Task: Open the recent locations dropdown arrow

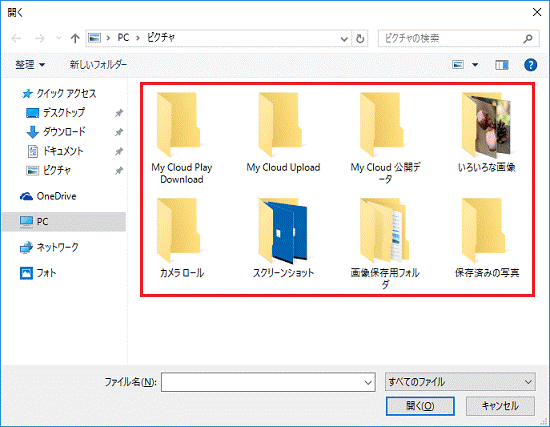Action: 59,38
